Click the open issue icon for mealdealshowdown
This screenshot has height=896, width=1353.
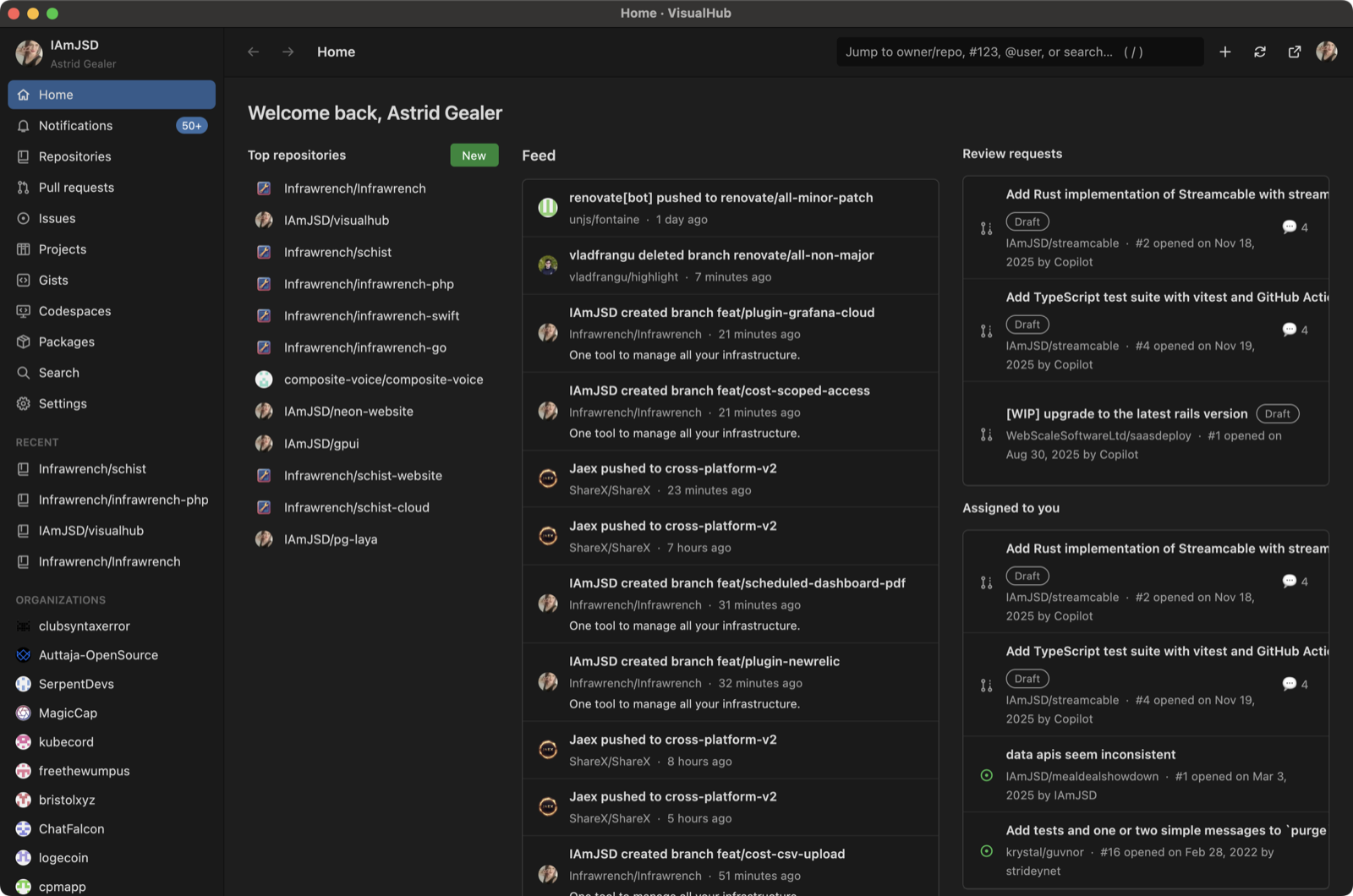(986, 775)
